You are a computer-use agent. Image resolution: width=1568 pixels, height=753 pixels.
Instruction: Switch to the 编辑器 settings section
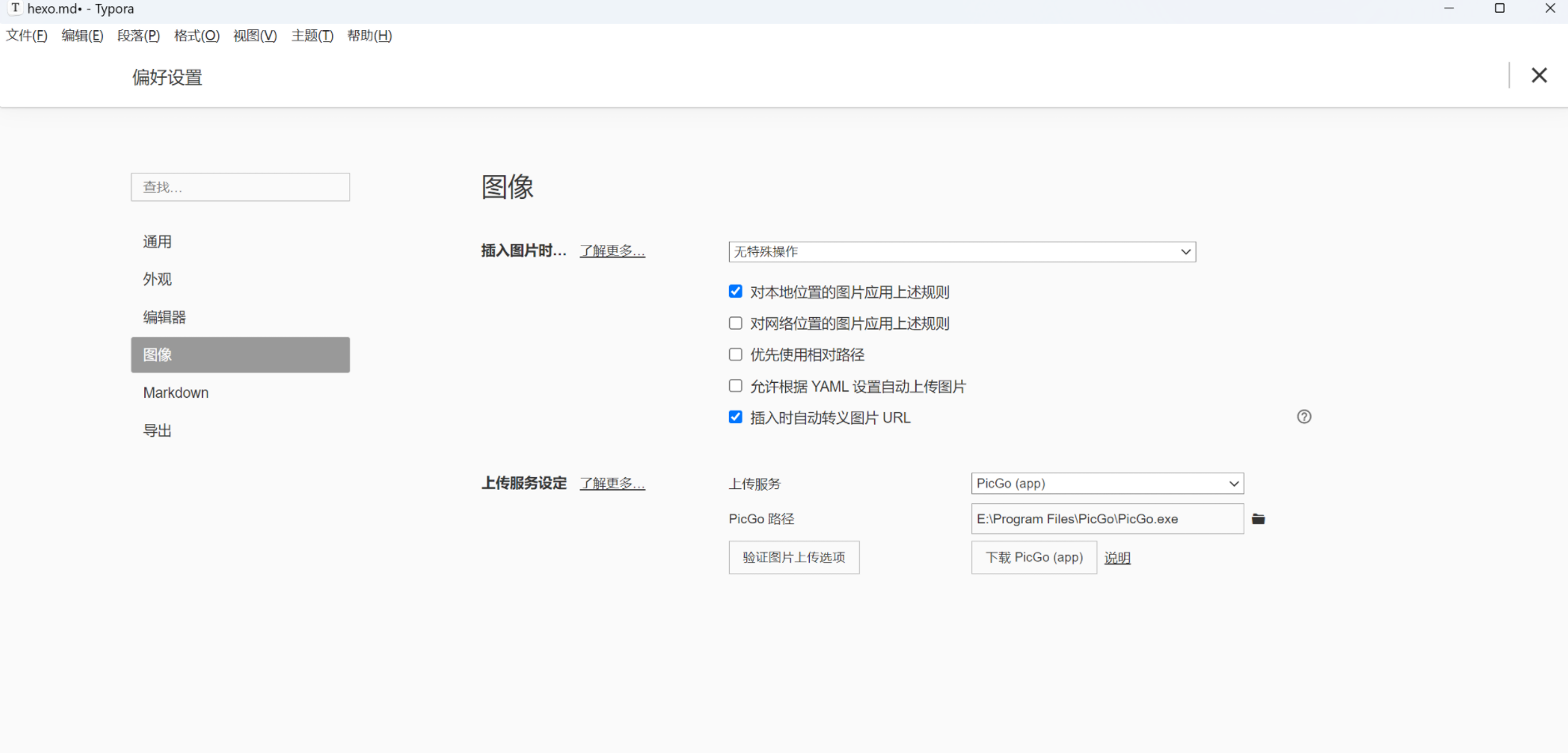pyautogui.click(x=240, y=317)
